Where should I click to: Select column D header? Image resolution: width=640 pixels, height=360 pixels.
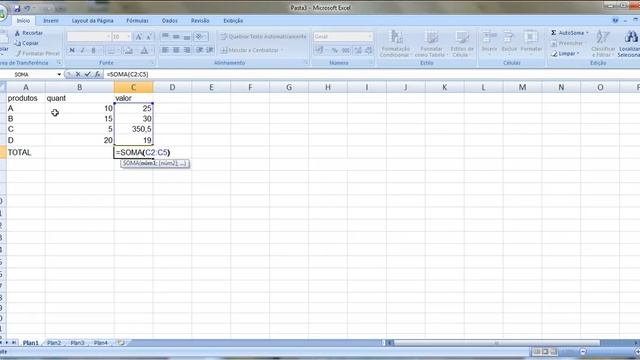click(x=172, y=87)
